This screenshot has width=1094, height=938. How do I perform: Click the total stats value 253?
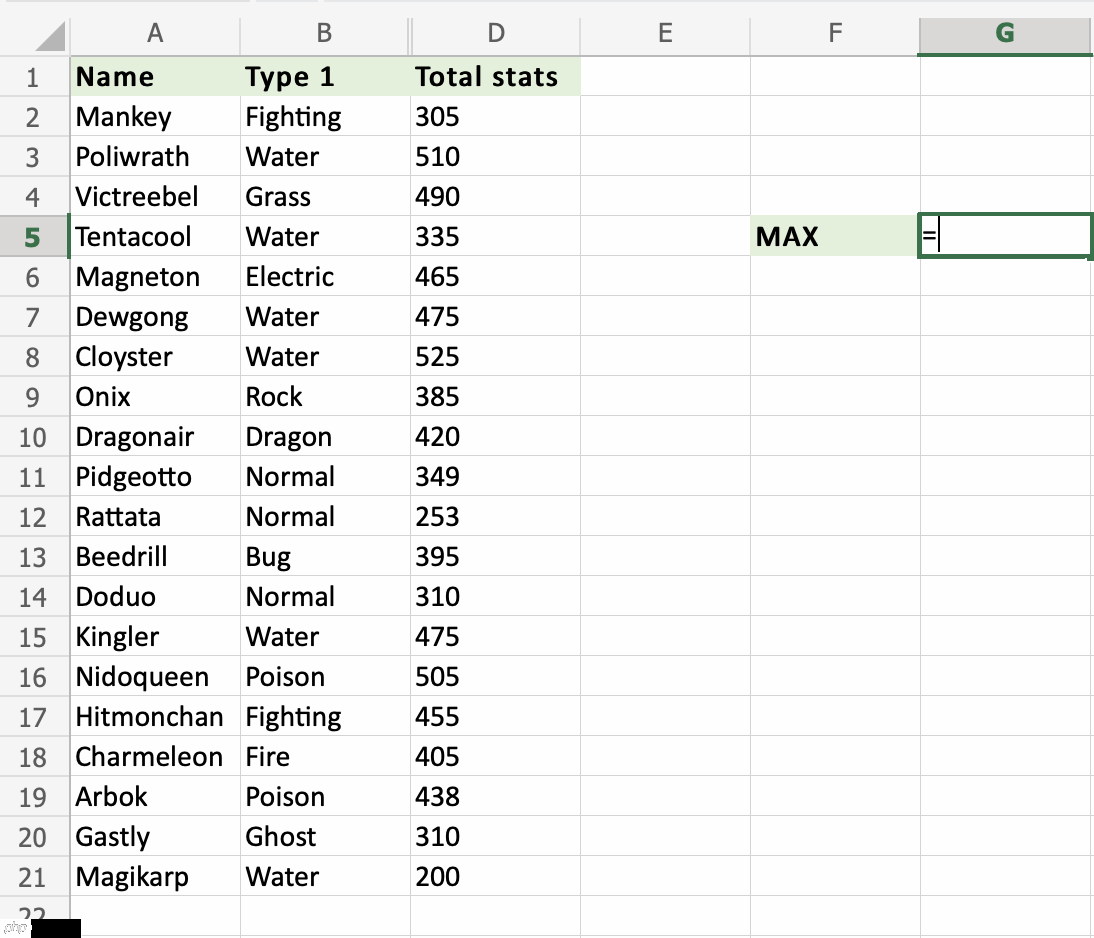[x=495, y=517]
